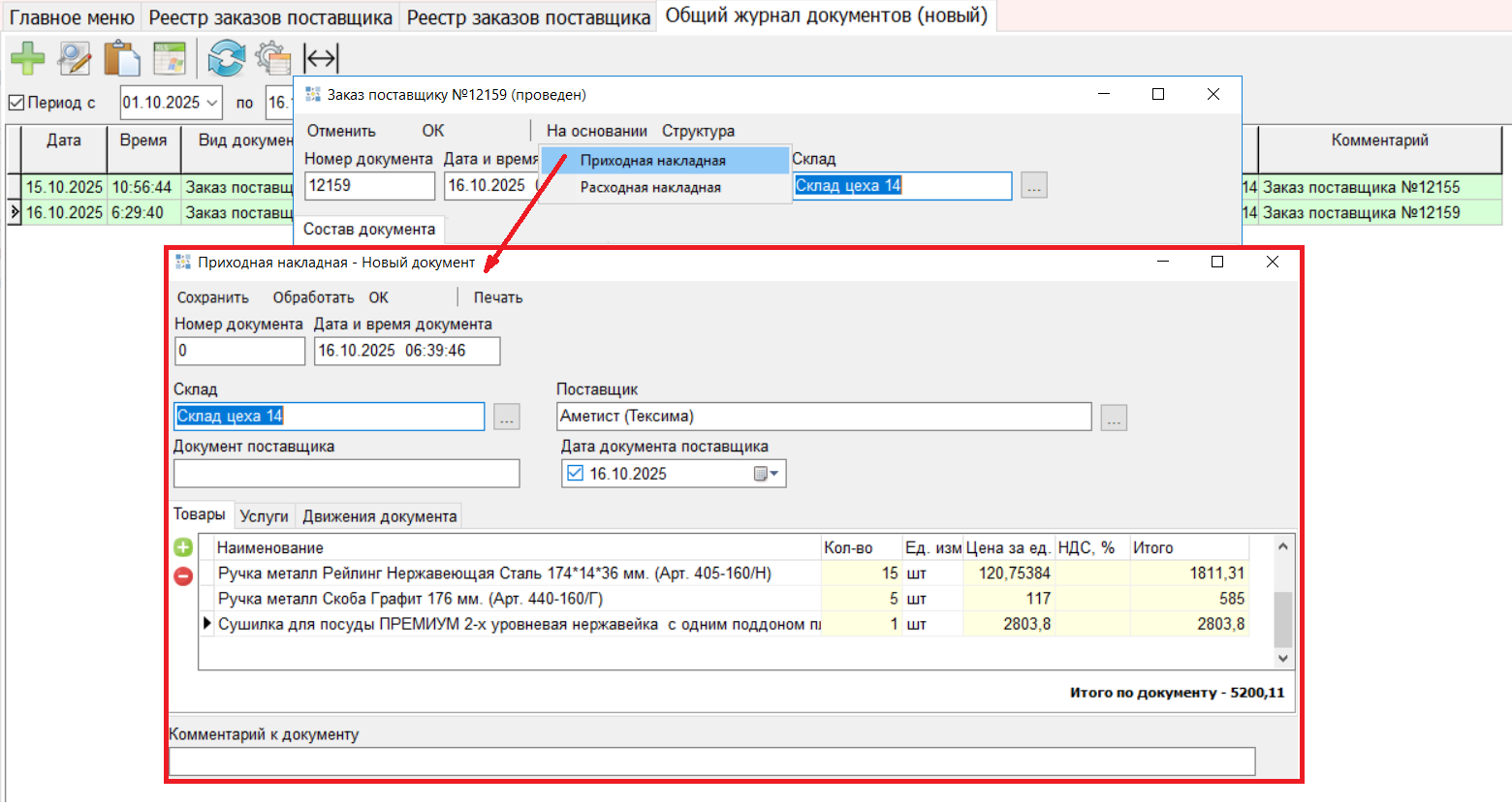The image size is (1512, 807).
Task: Uncheck the supplier document date checkbox
Action: [576, 474]
